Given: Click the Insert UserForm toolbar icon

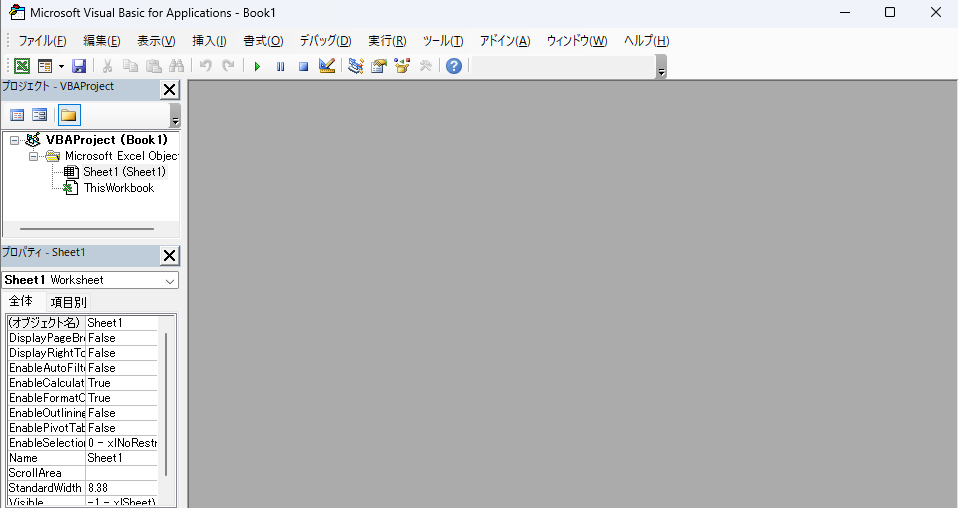Looking at the screenshot, I should [45, 65].
